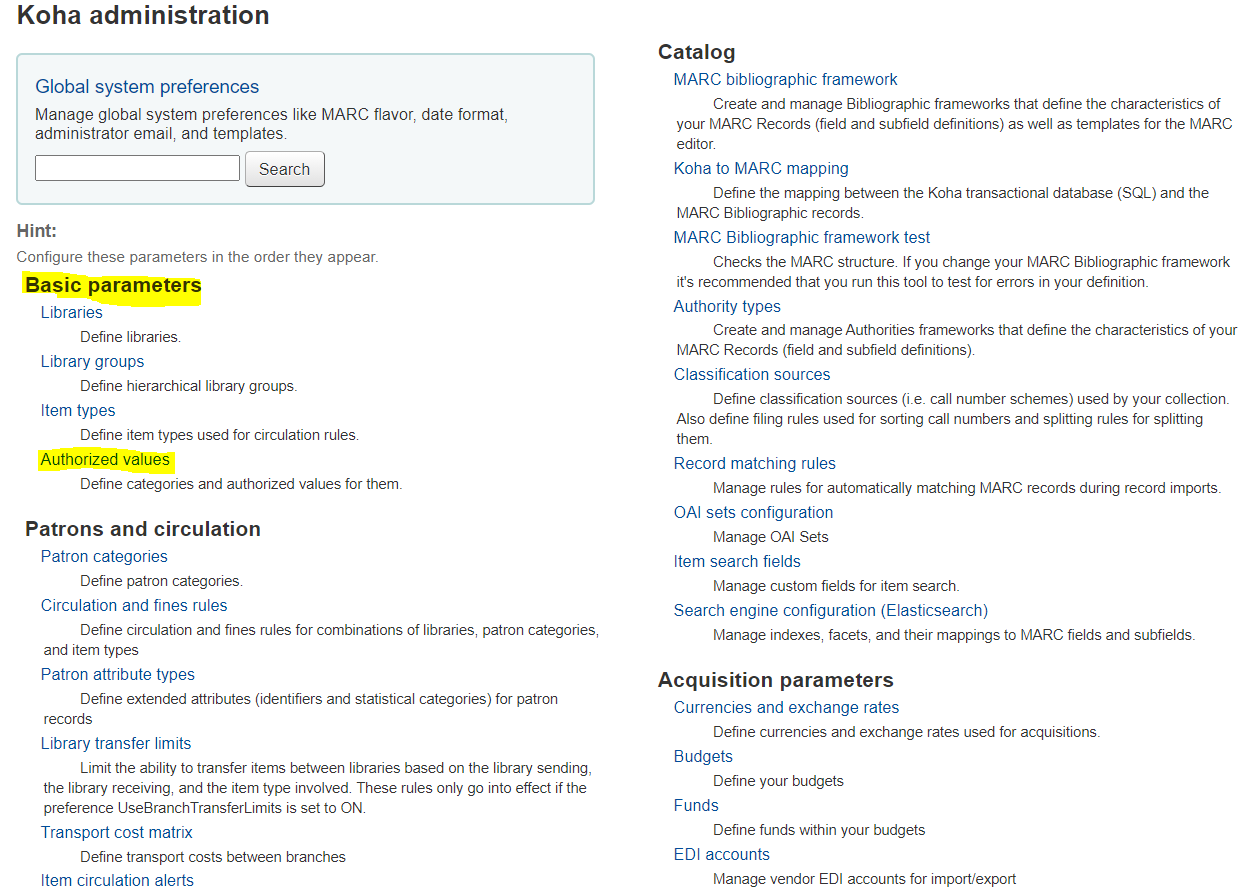
Task: Click 'Define hierarchical library groups.' text
Action: pos(189,386)
